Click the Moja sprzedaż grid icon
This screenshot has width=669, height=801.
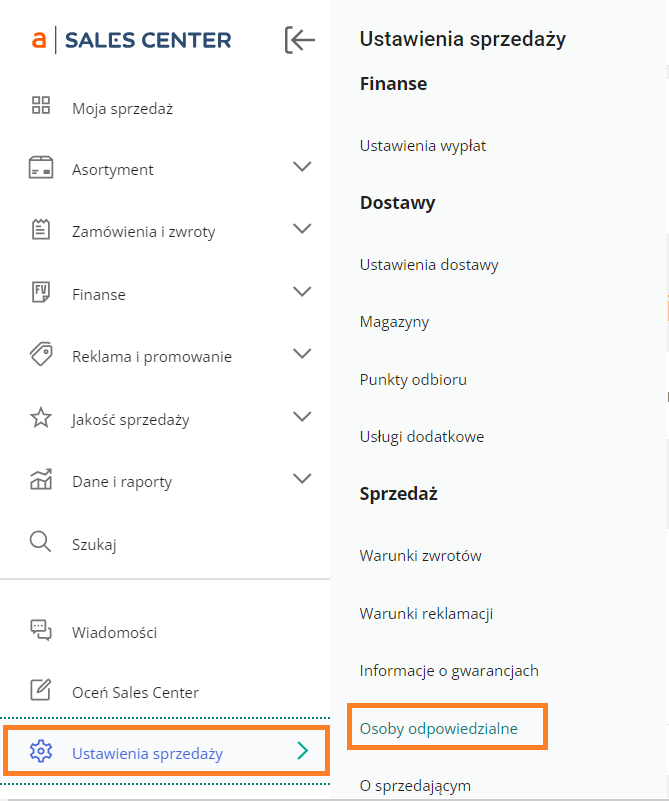tap(41, 107)
